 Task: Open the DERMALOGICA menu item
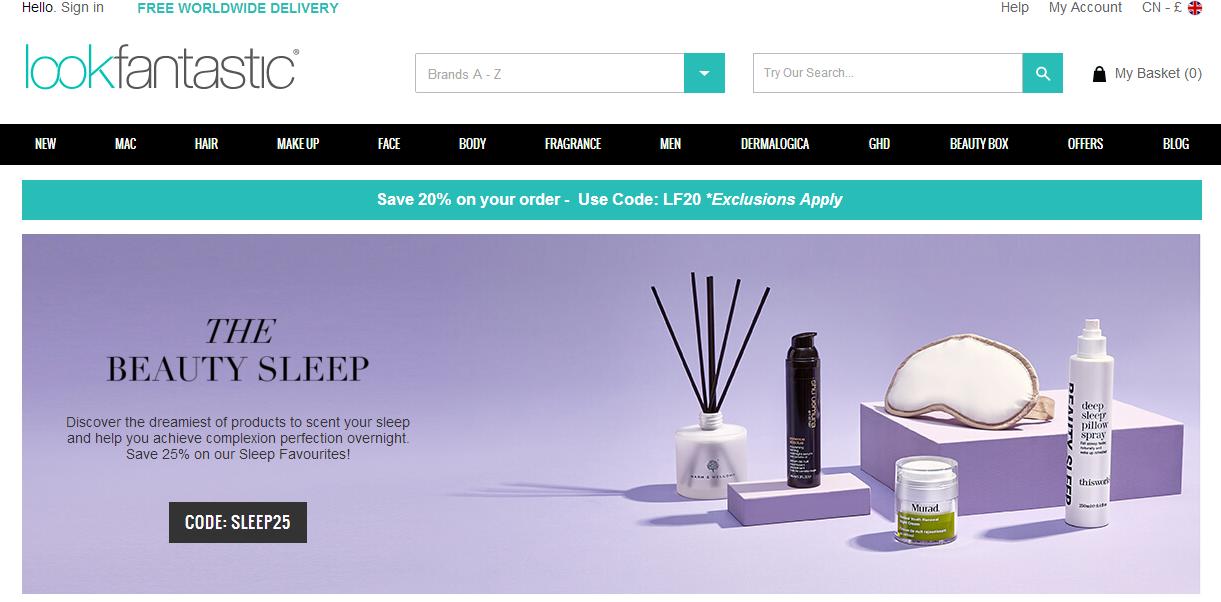tap(775, 144)
